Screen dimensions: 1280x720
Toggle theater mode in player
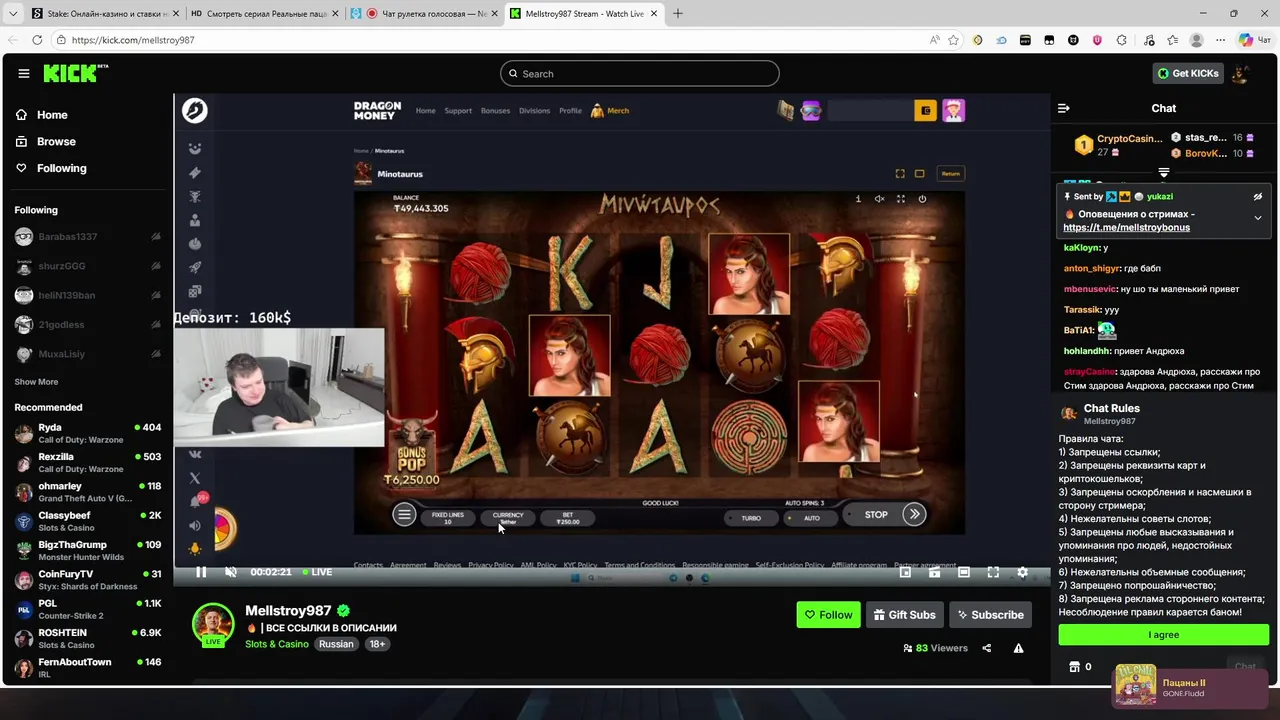pos(964,572)
